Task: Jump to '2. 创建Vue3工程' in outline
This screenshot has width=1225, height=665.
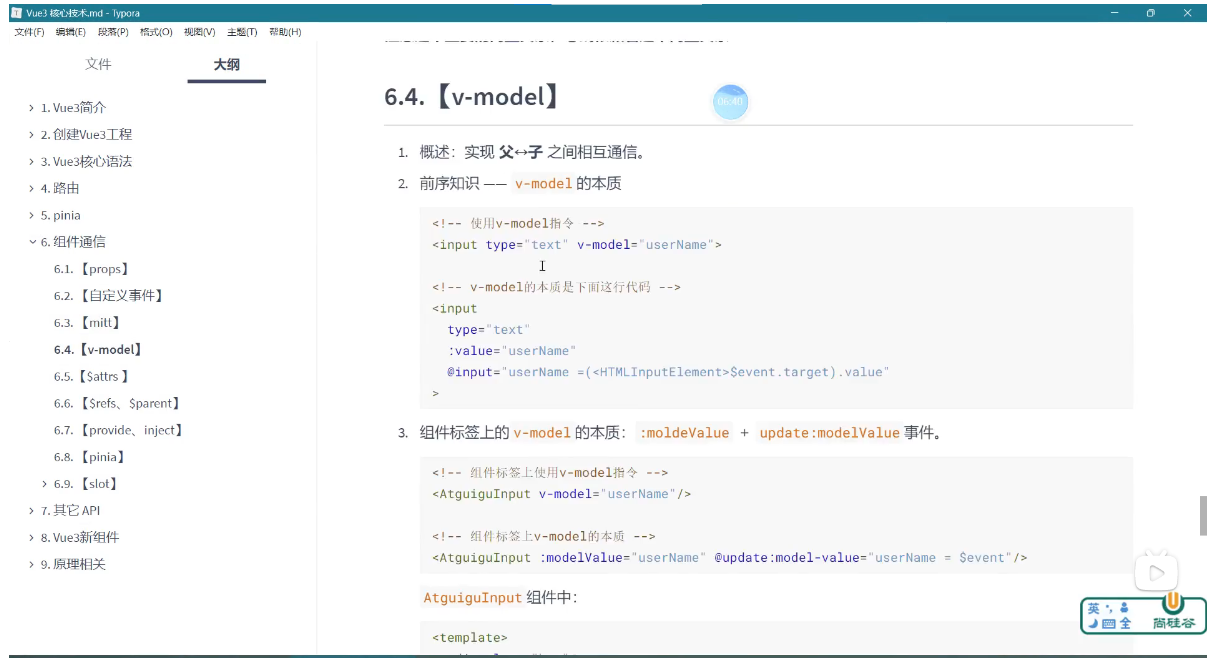Action: 86,134
